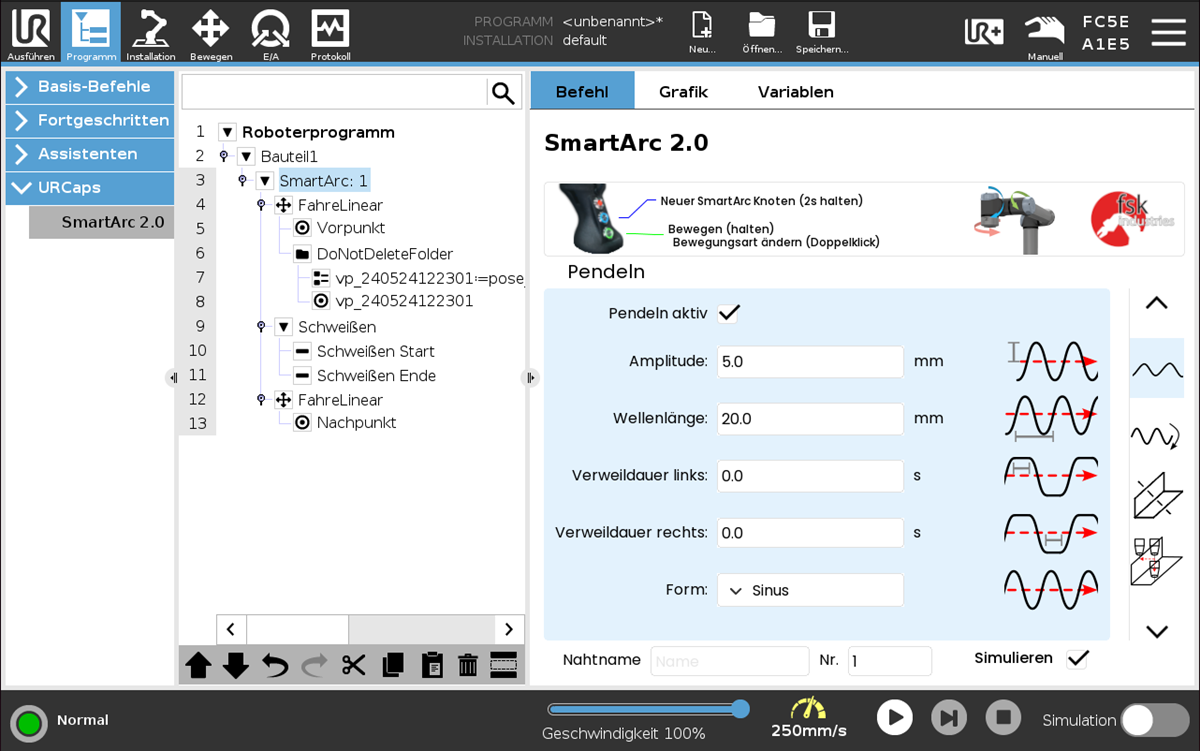The height and width of the screenshot is (751, 1200).
Task: Expand the Basis-Befehle section
Action: tap(90, 87)
